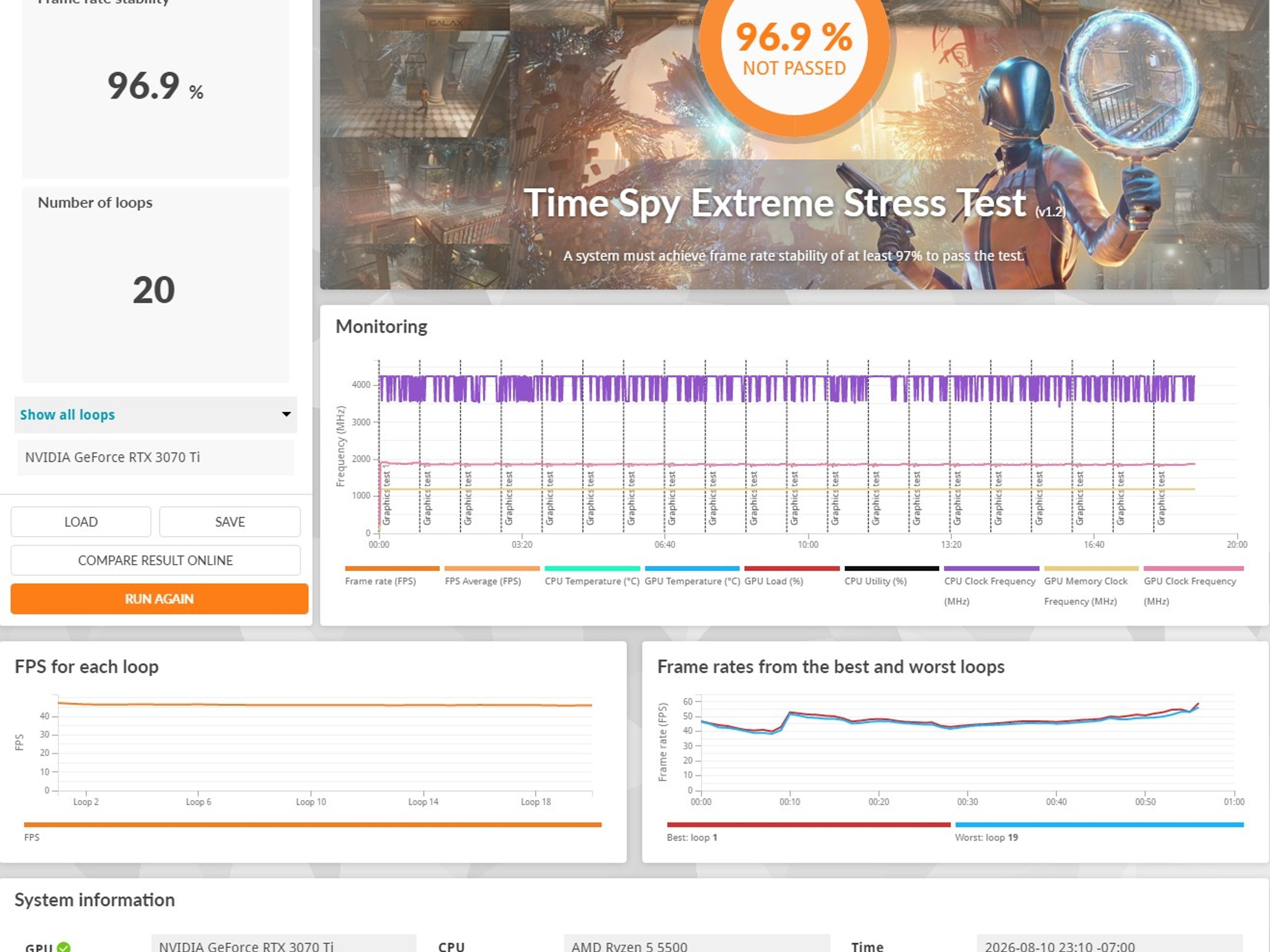Click the 00:10 label on best and worst loops chart
The height and width of the screenshot is (952, 1270).
(x=790, y=802)
